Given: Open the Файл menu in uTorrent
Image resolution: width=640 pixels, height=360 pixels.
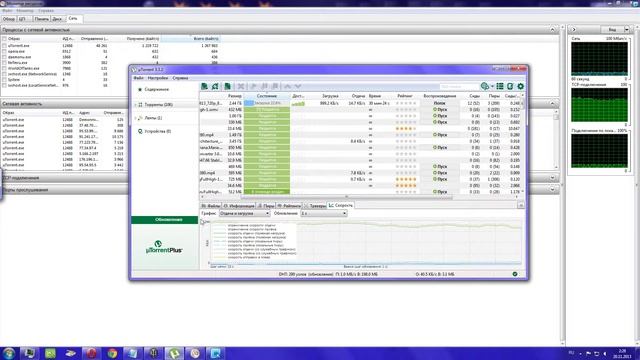Looking at the screenshot, I should point(138,78).
